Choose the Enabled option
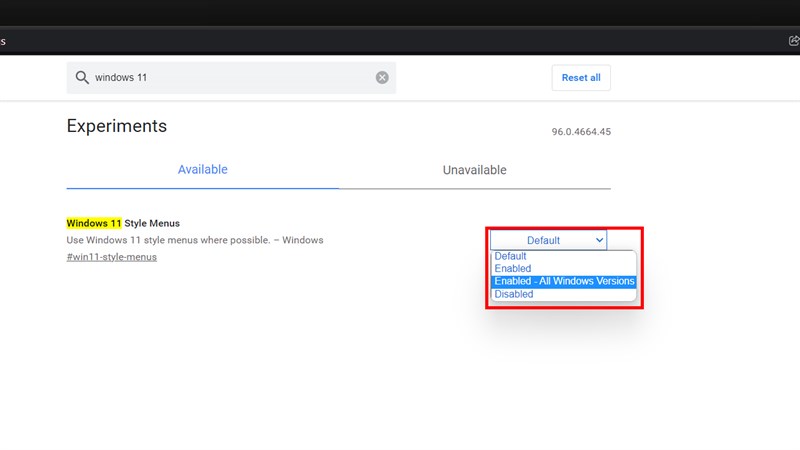 click(x=564, y=268)
